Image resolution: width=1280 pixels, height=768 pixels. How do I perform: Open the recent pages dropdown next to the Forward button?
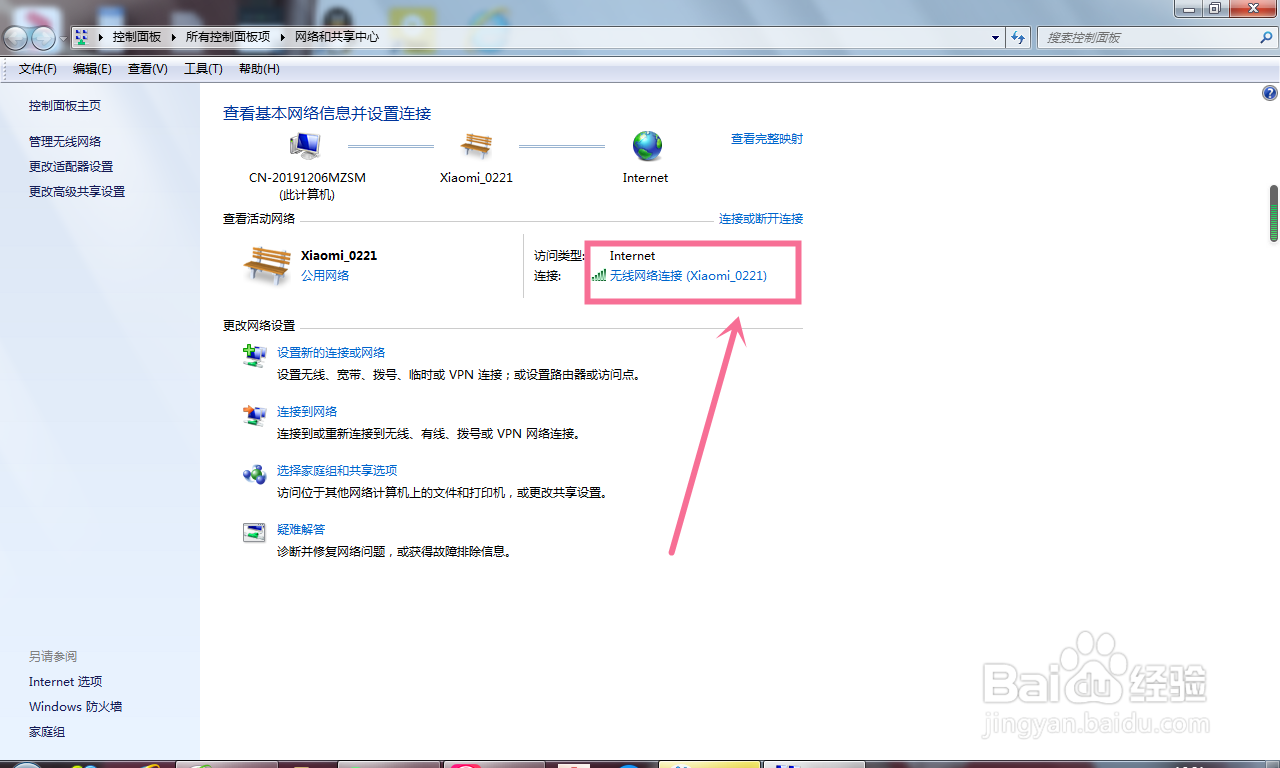63,38
